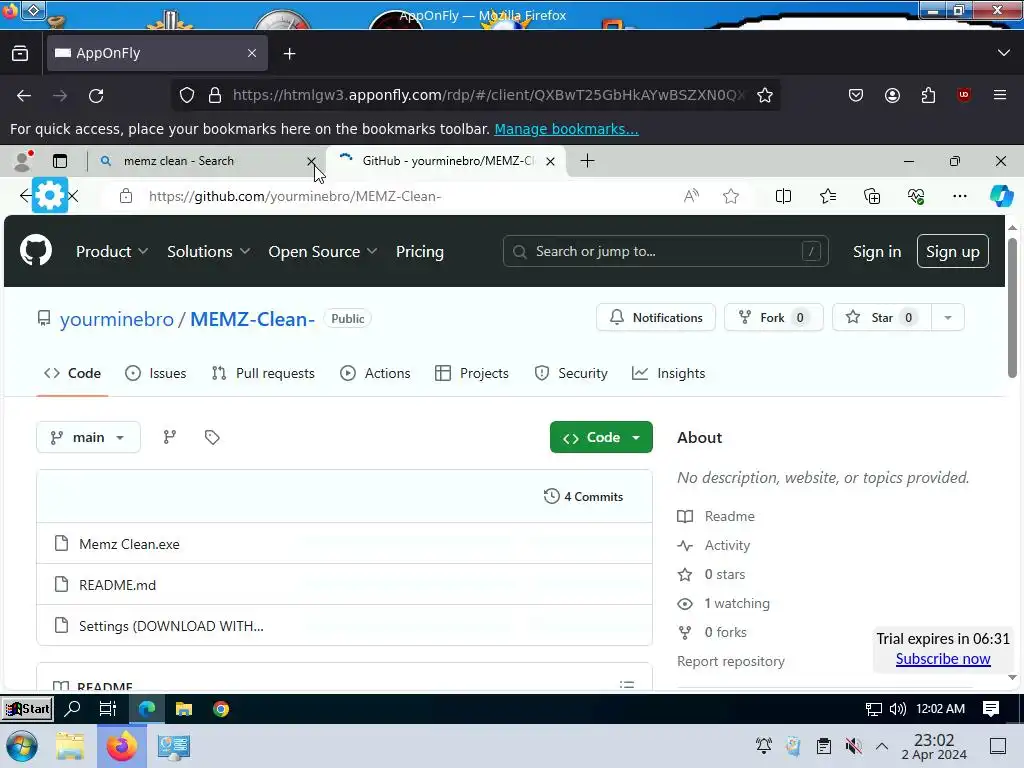The height and width of the screenshot is (768, 1024).
Task: Open Firefox extensions puzzle icon
Action: tap(928, 95)
